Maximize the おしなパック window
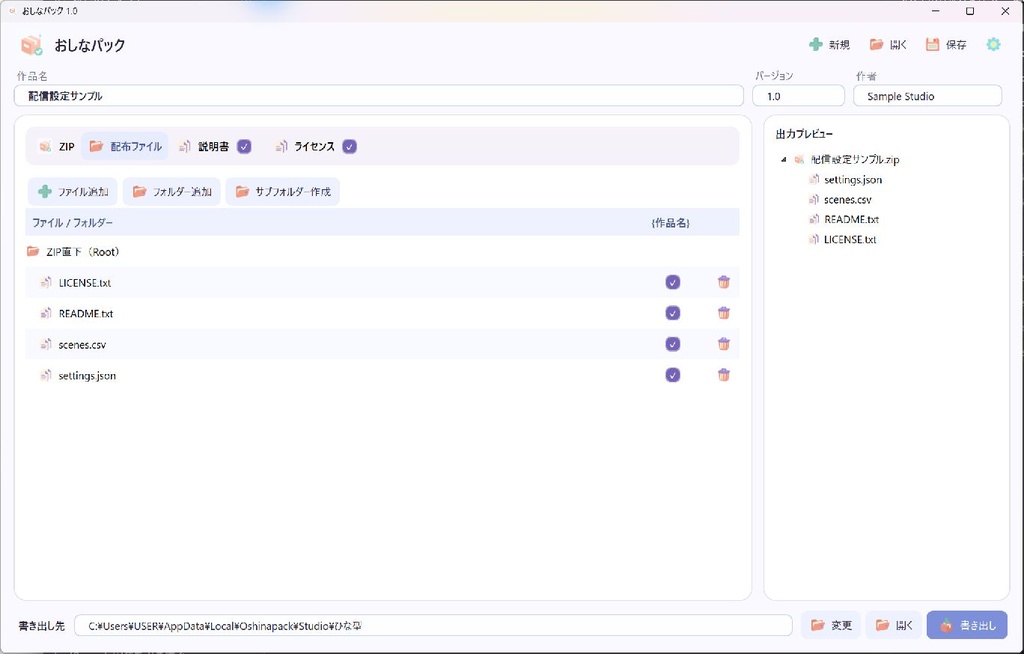 coord(970,11)
